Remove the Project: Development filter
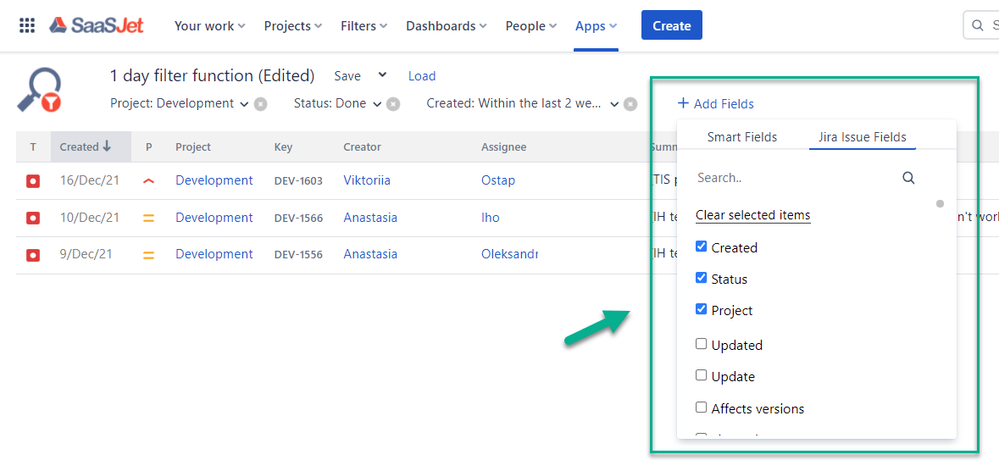Image resolution: width=999 pixels, height=465 pixels. 261,104
